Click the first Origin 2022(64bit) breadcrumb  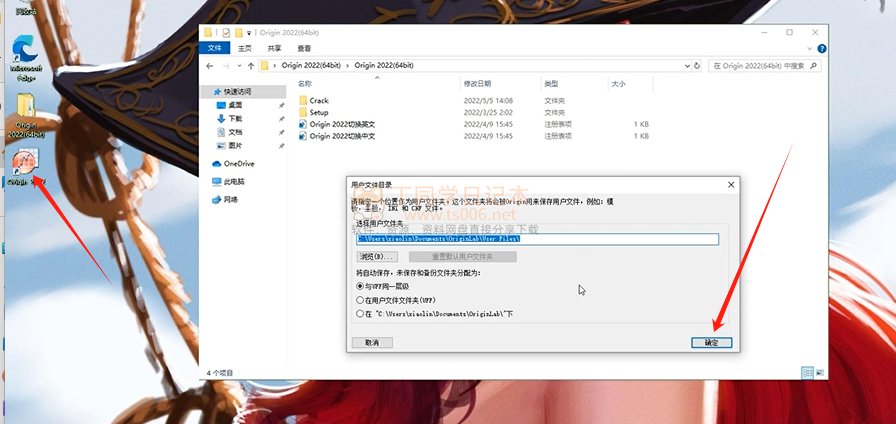coord(312,66)
